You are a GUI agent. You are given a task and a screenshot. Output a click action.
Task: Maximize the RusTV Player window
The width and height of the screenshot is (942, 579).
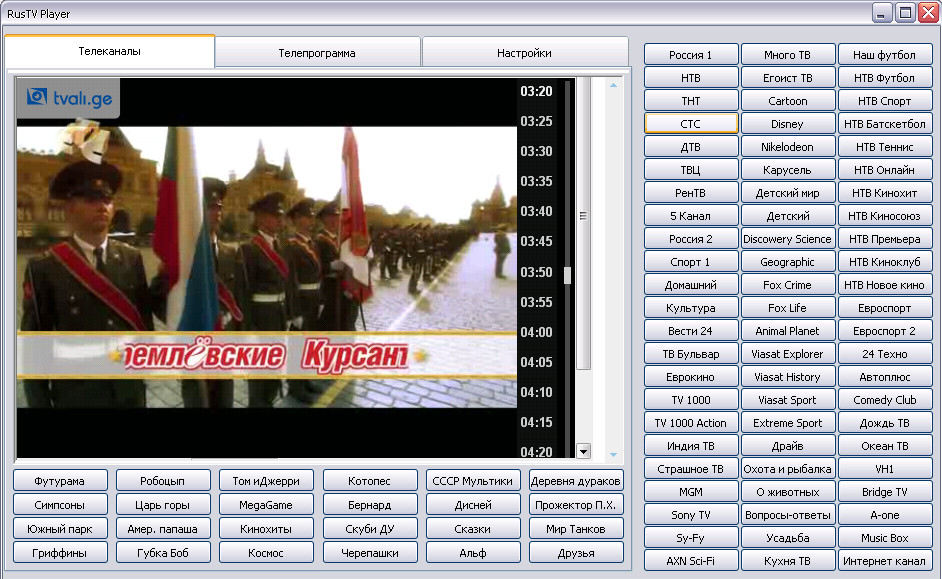pyautogui.click(x=905, y=12)
